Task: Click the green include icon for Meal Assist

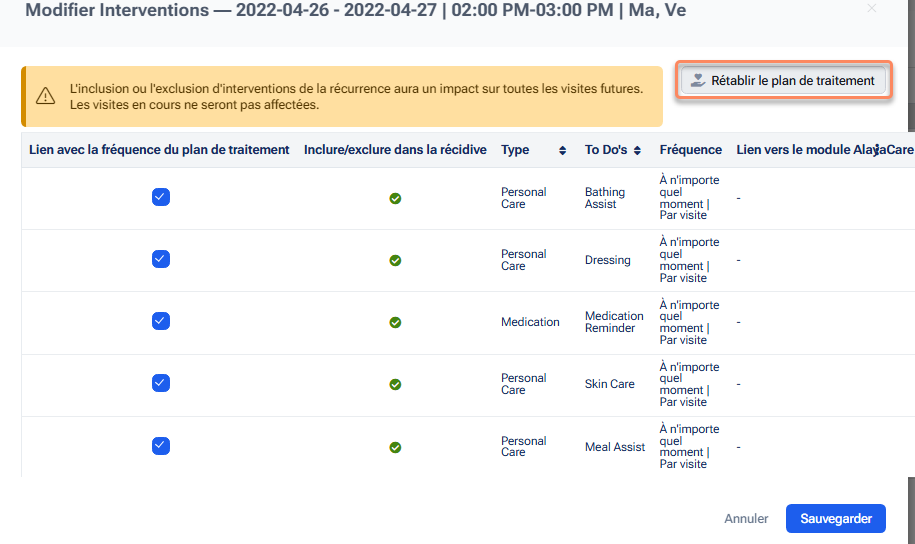Action: [x=395, y=447]
